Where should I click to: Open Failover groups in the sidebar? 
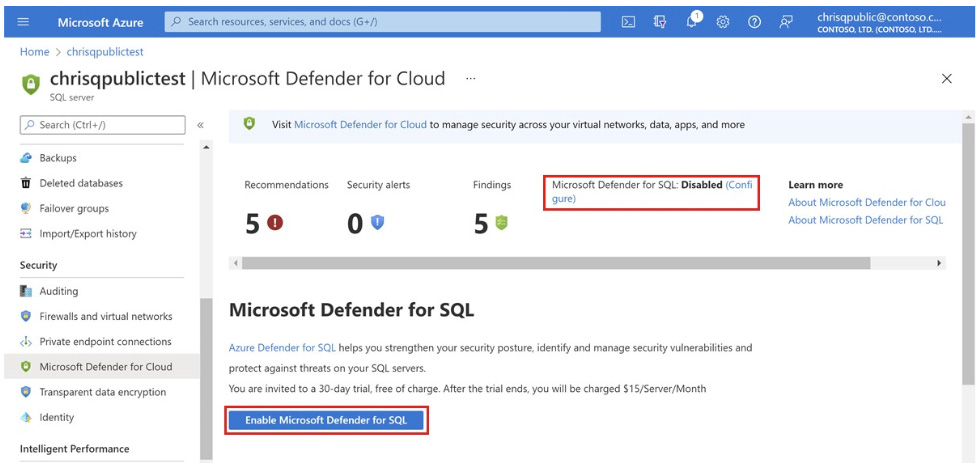point(74,208)
